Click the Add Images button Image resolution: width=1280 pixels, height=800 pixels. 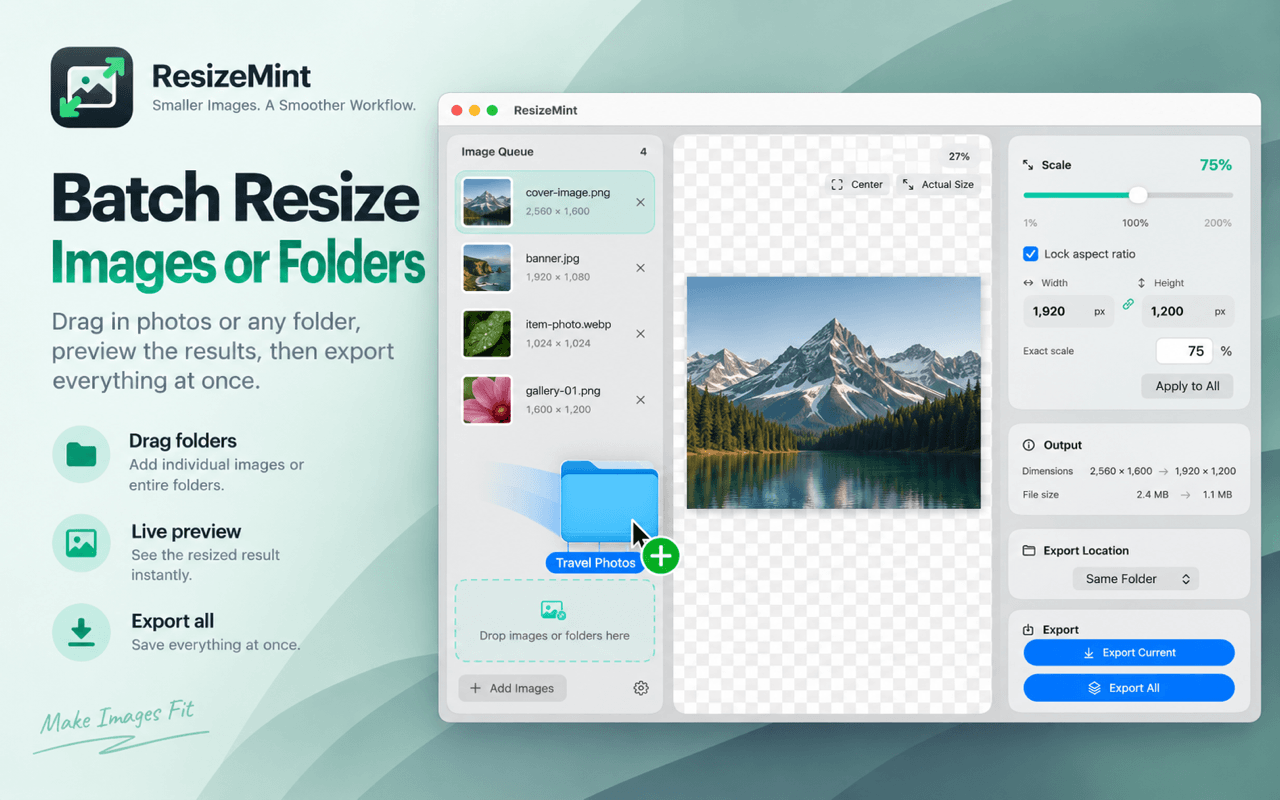point(512,688)
